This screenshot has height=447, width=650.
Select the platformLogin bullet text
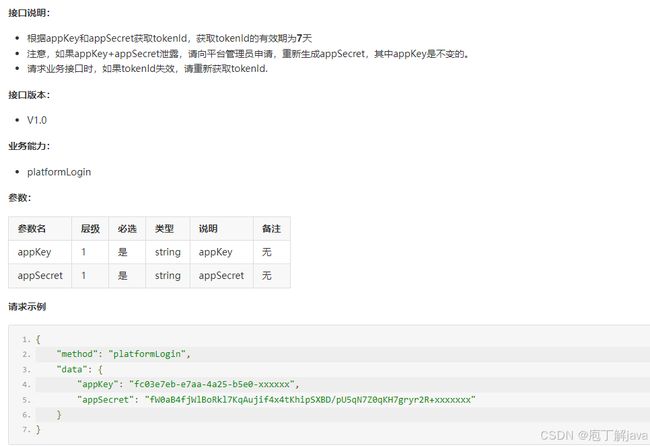[x=59, y=172]
